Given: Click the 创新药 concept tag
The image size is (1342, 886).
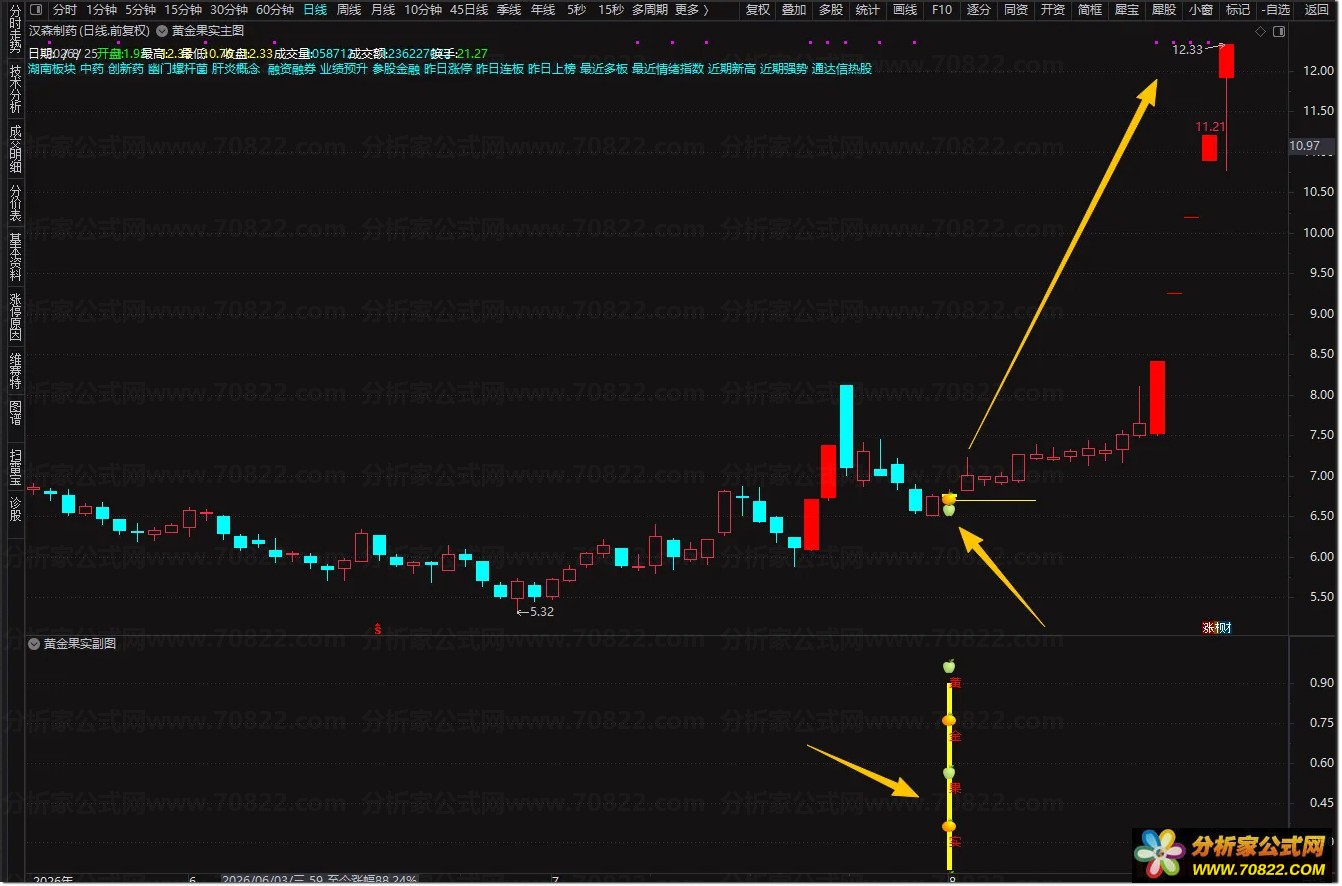Looking at the screenshot, I should tap(126, 69).
